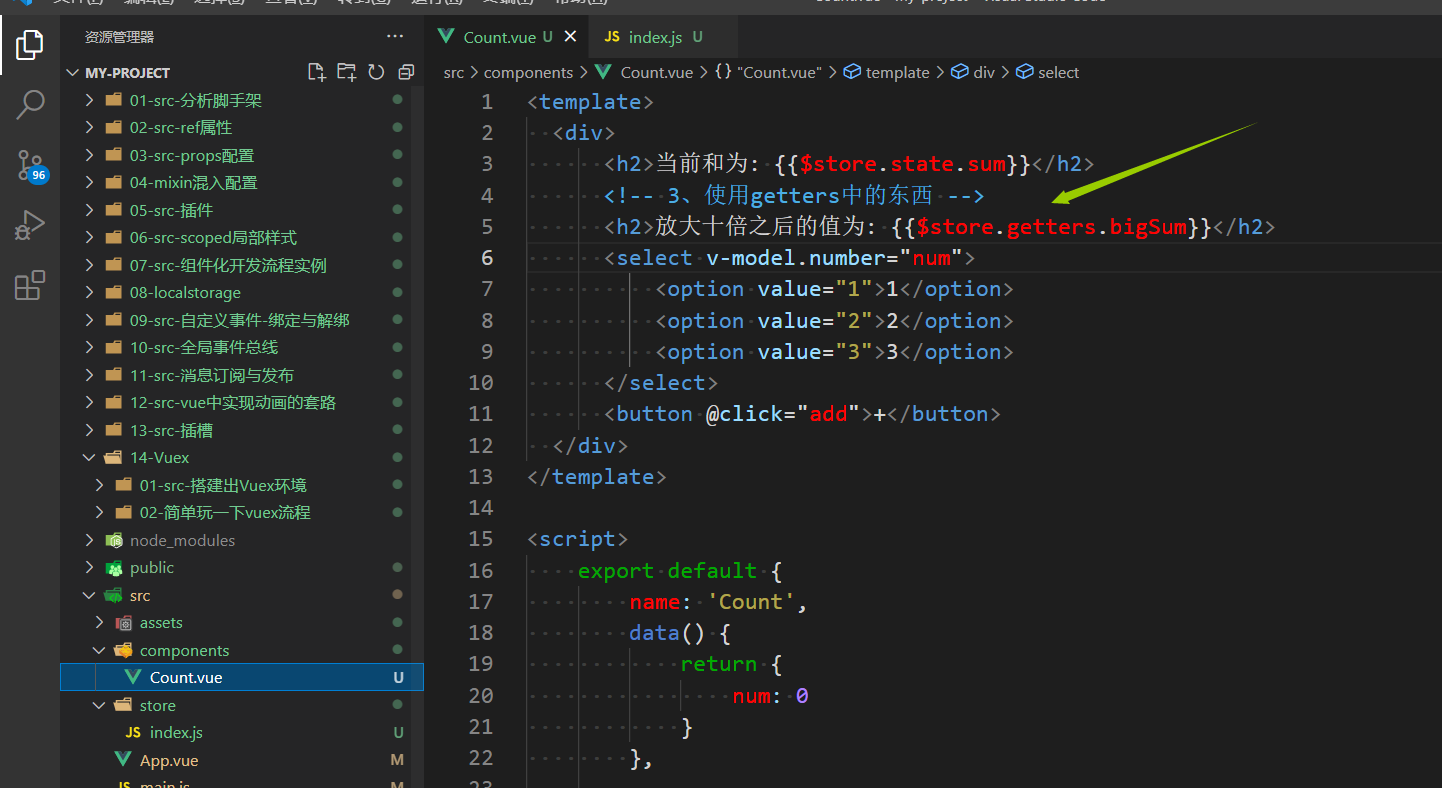Image resolution: width=1442 pixels, height=788 pixels.
Task: Expand the 06-src-scoped局部样式 folder
Action: click(x=242, y=238)
